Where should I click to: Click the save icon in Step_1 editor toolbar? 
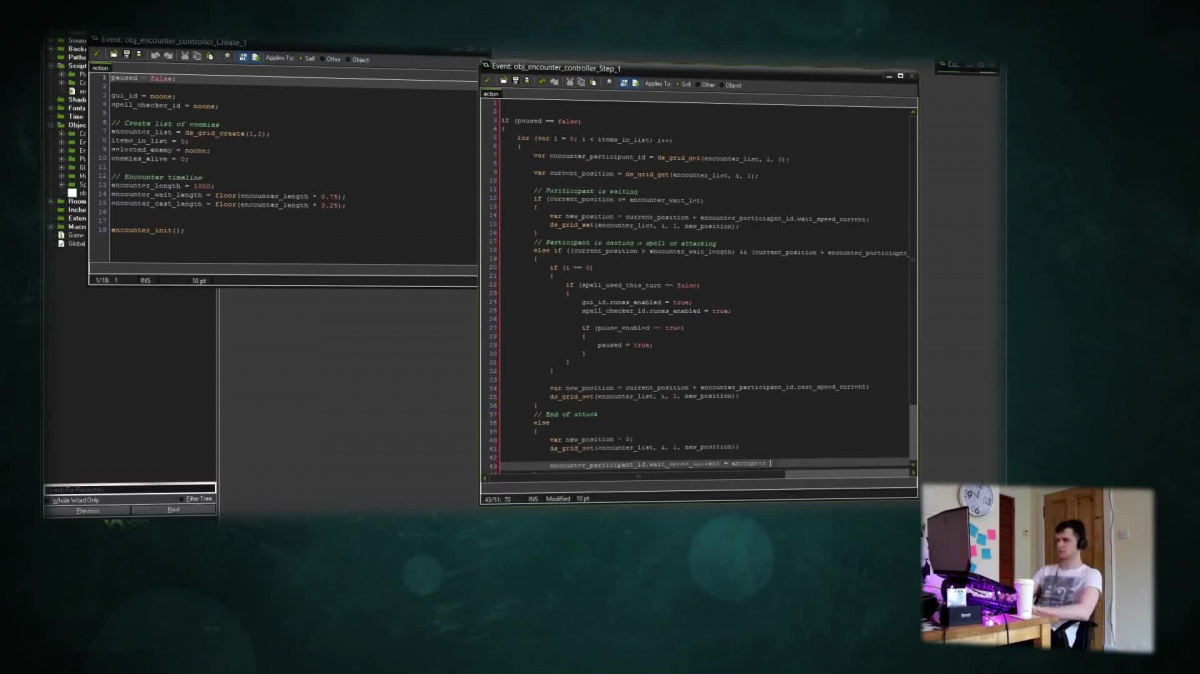click(x=515, y=81)
